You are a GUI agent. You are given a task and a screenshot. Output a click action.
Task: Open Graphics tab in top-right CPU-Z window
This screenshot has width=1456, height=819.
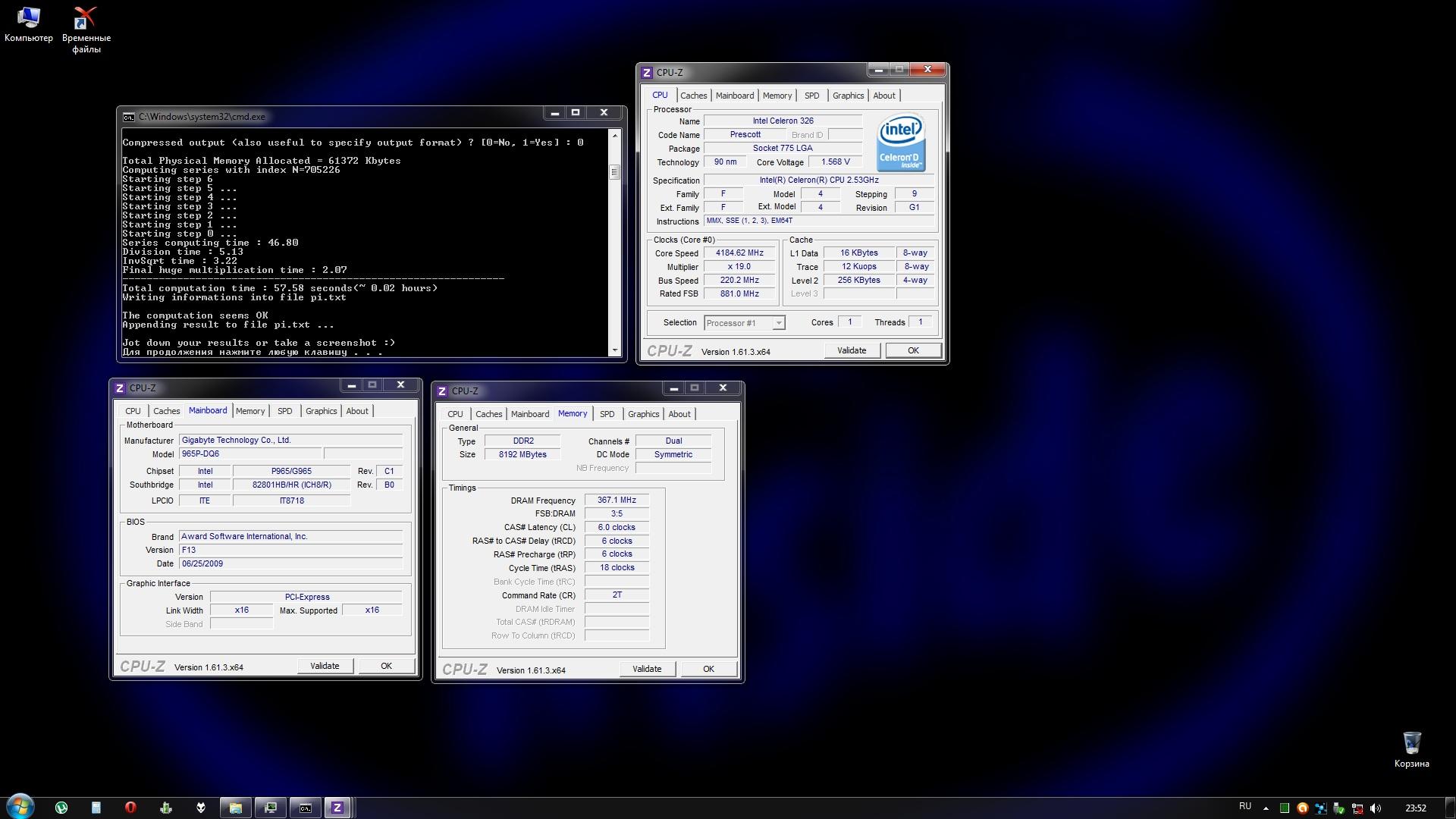pos(848,96)
